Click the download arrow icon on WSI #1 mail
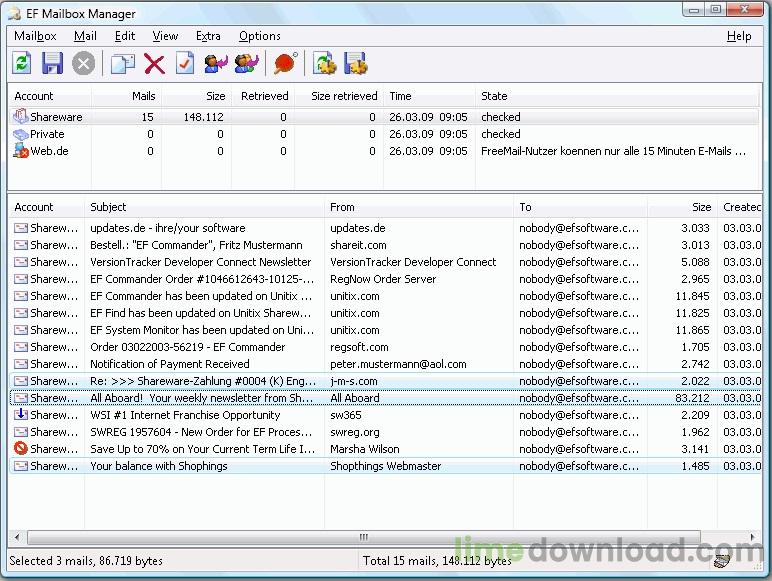This screenshot has height=581, width=772. tap(20, 415)
